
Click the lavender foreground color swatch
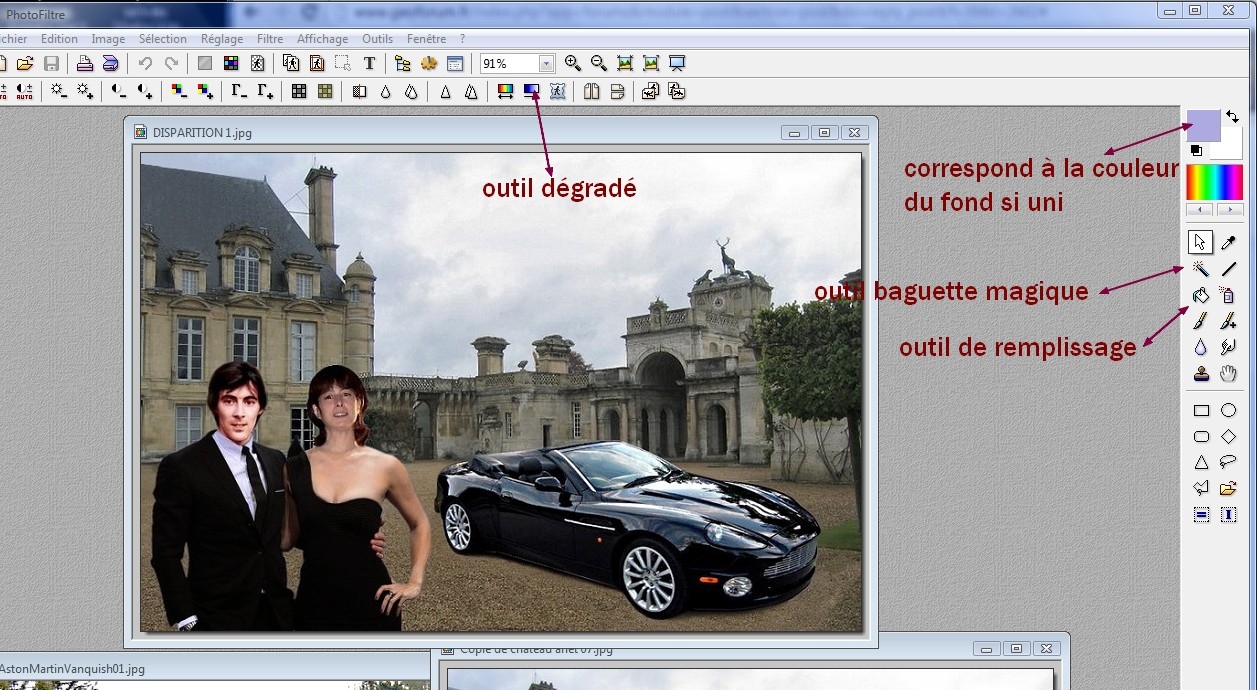tap(1202, 125)
